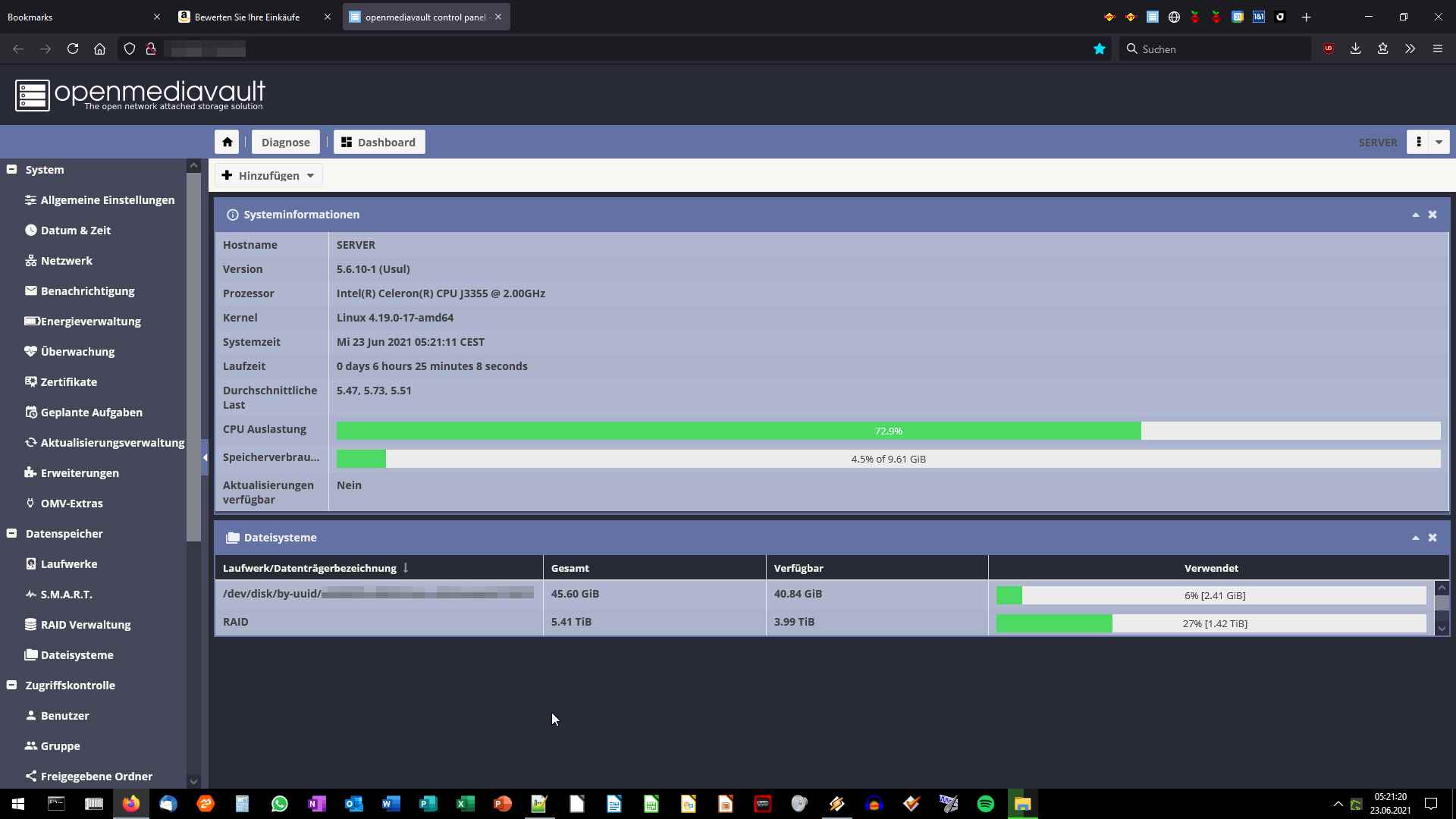Open S.M.A.R.T. in the sidebar
The height and width of the screenshot is (819, 1456).
[x=66, y=595]
